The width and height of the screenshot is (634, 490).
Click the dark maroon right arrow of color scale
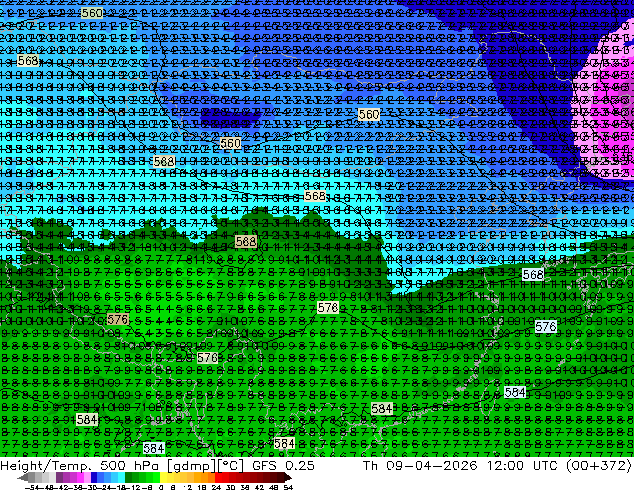tap(287, 478)
